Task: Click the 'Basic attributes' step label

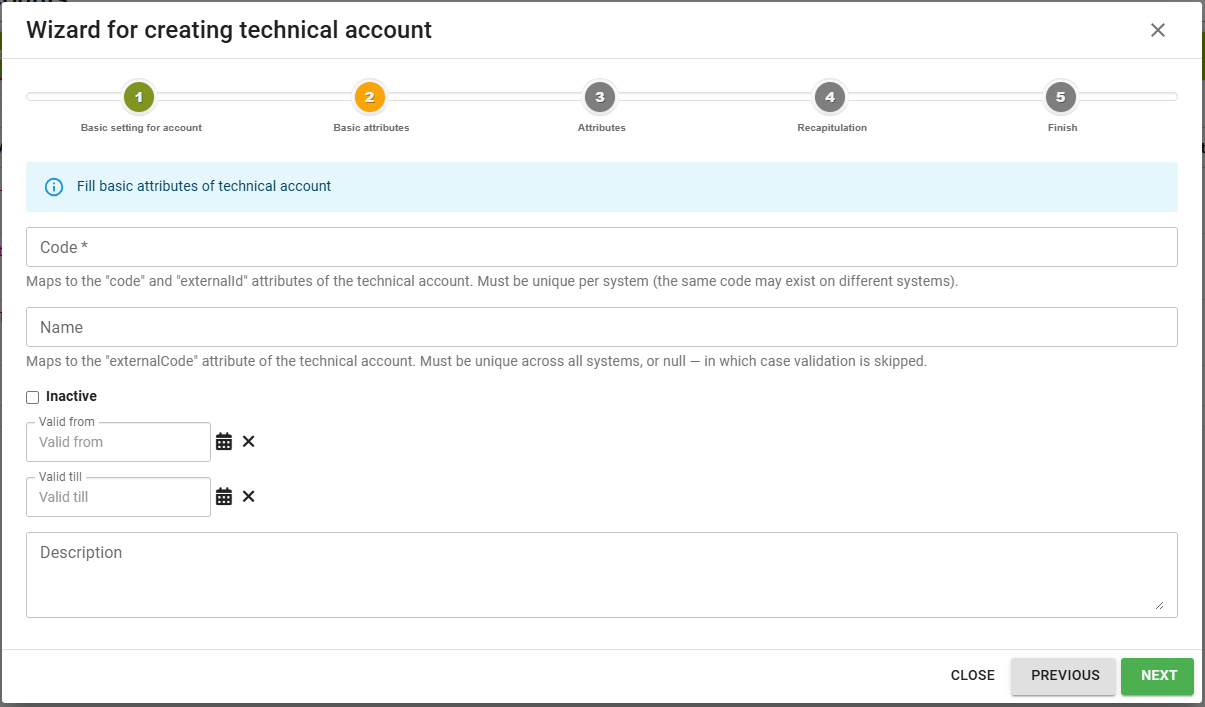Action: [371, 128]
